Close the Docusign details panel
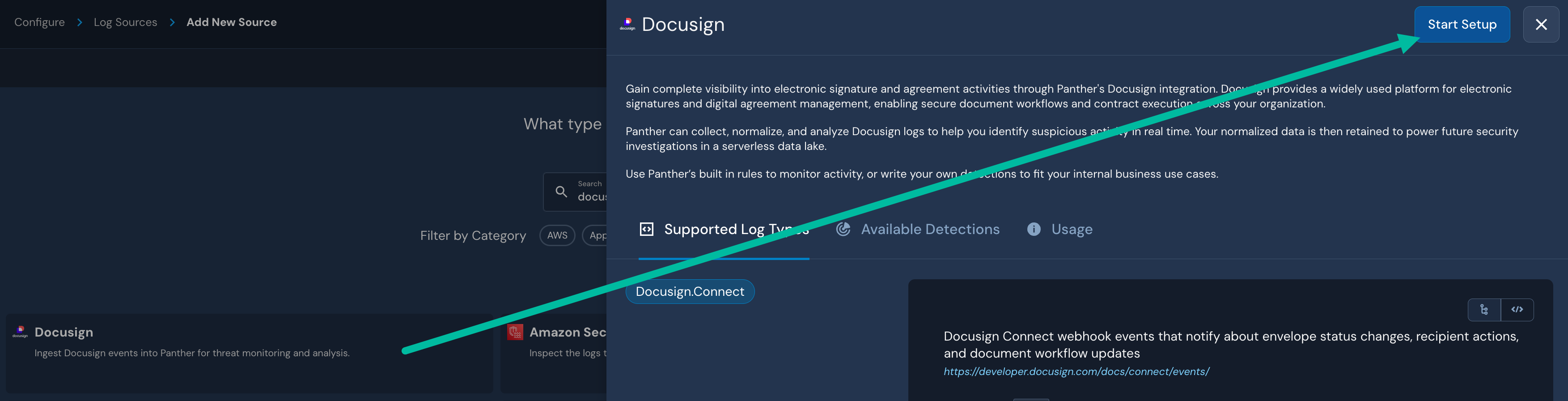1568x401 pixels. 1541,24
